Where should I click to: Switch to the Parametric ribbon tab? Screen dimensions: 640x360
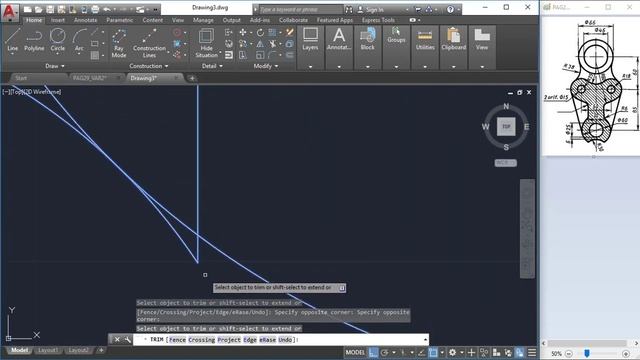coord(120,20)
